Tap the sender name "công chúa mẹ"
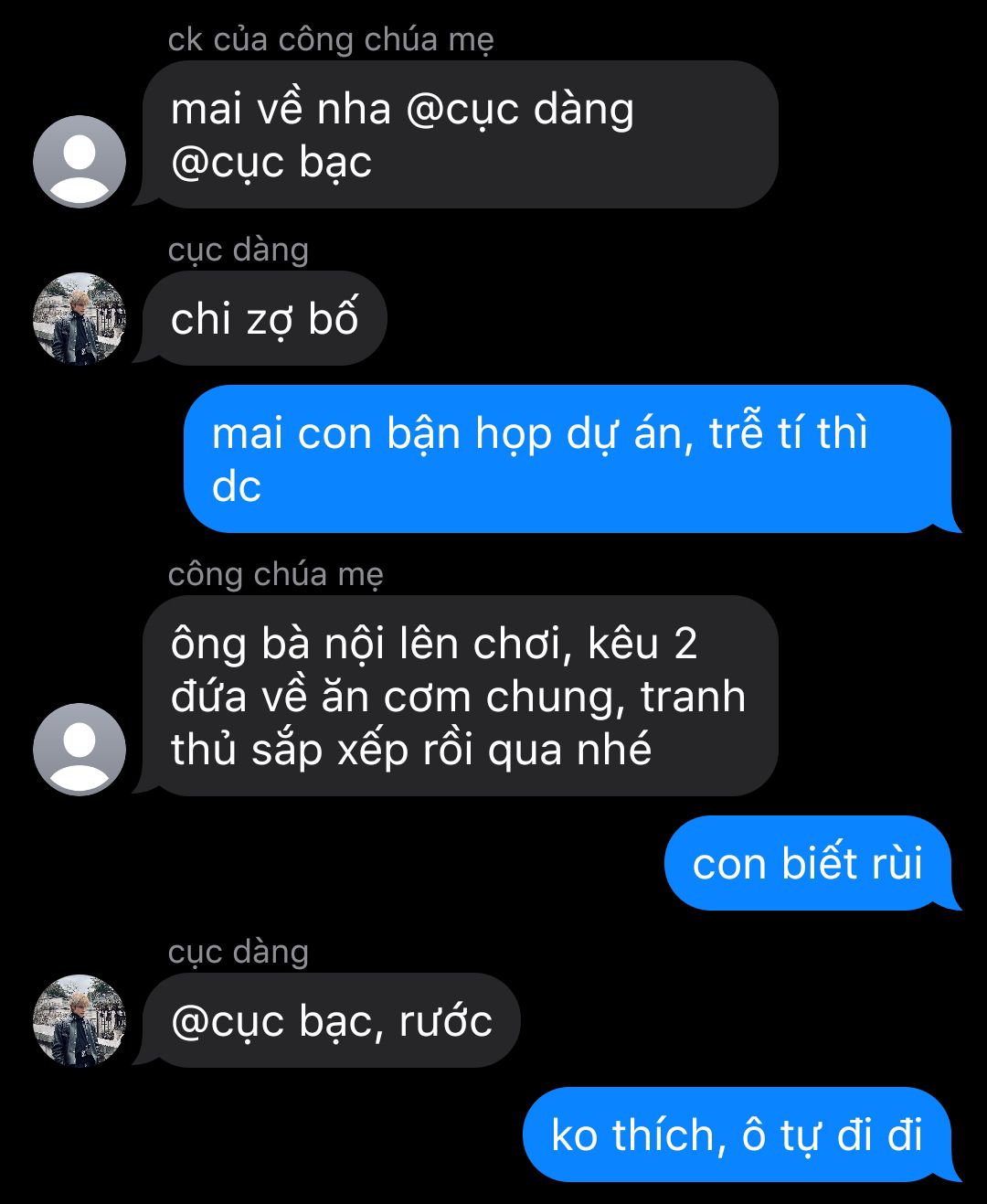This screenshot has width=987, height=1204. 275,575
